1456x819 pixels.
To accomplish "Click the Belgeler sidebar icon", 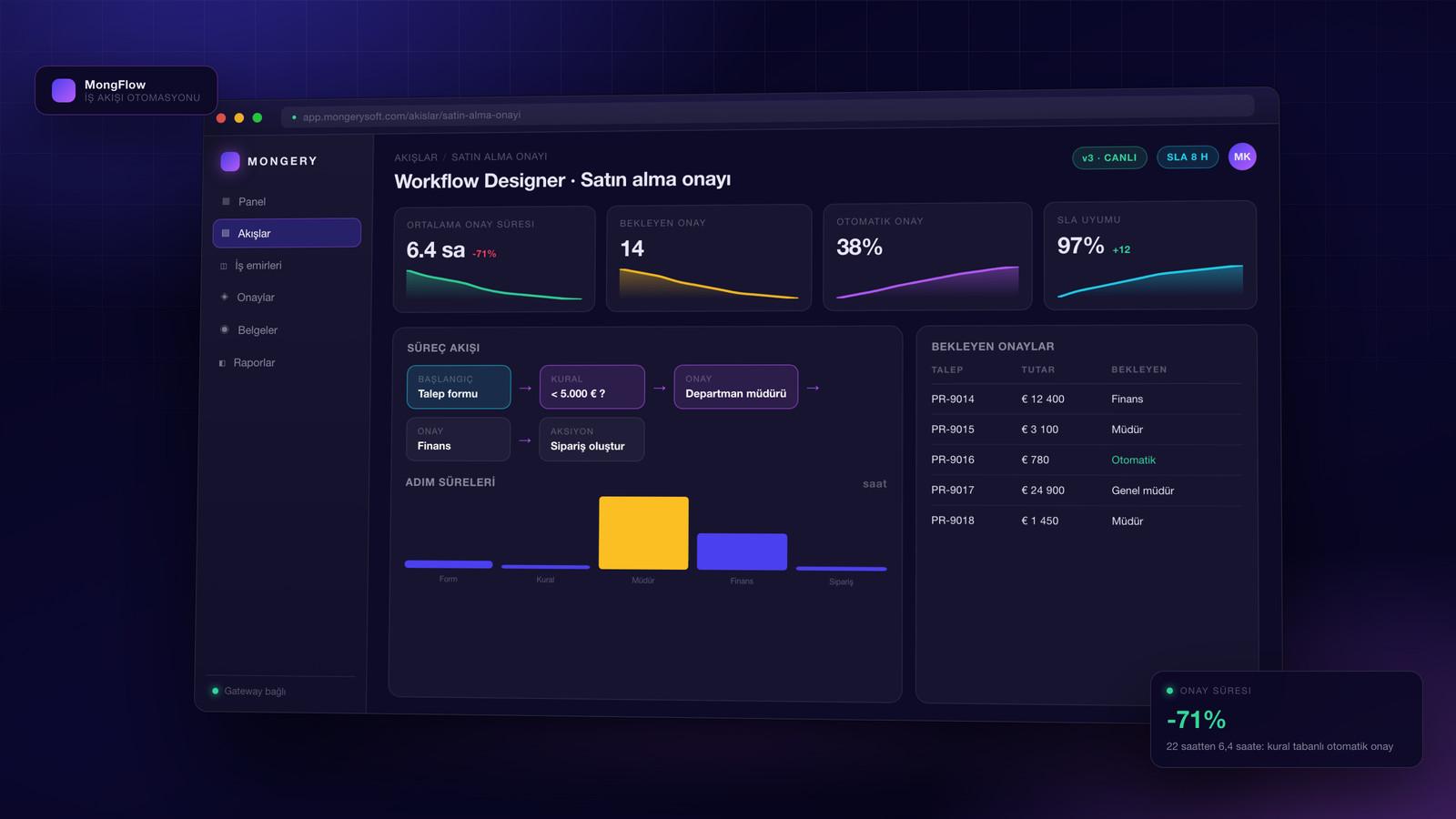I will pyautogui.click(x=225, y=329).
